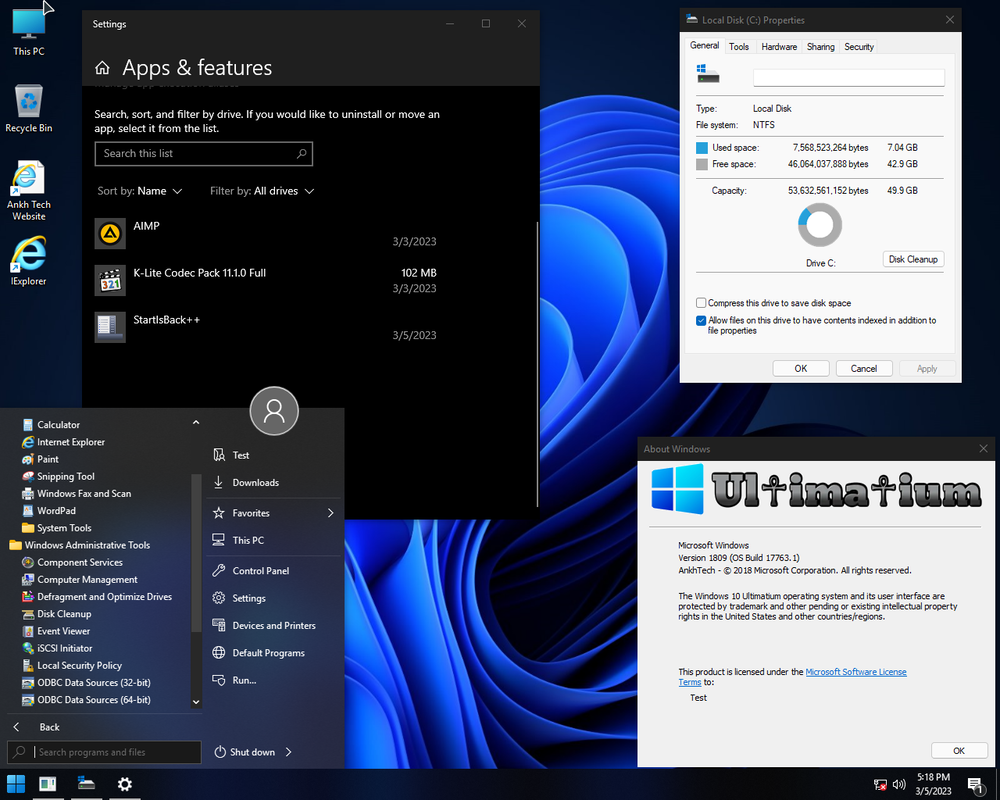The width and height of the screenshot is (1000, 800).
Task: Click Disk Cleanup button in Properties
Action: pos(913,259)
